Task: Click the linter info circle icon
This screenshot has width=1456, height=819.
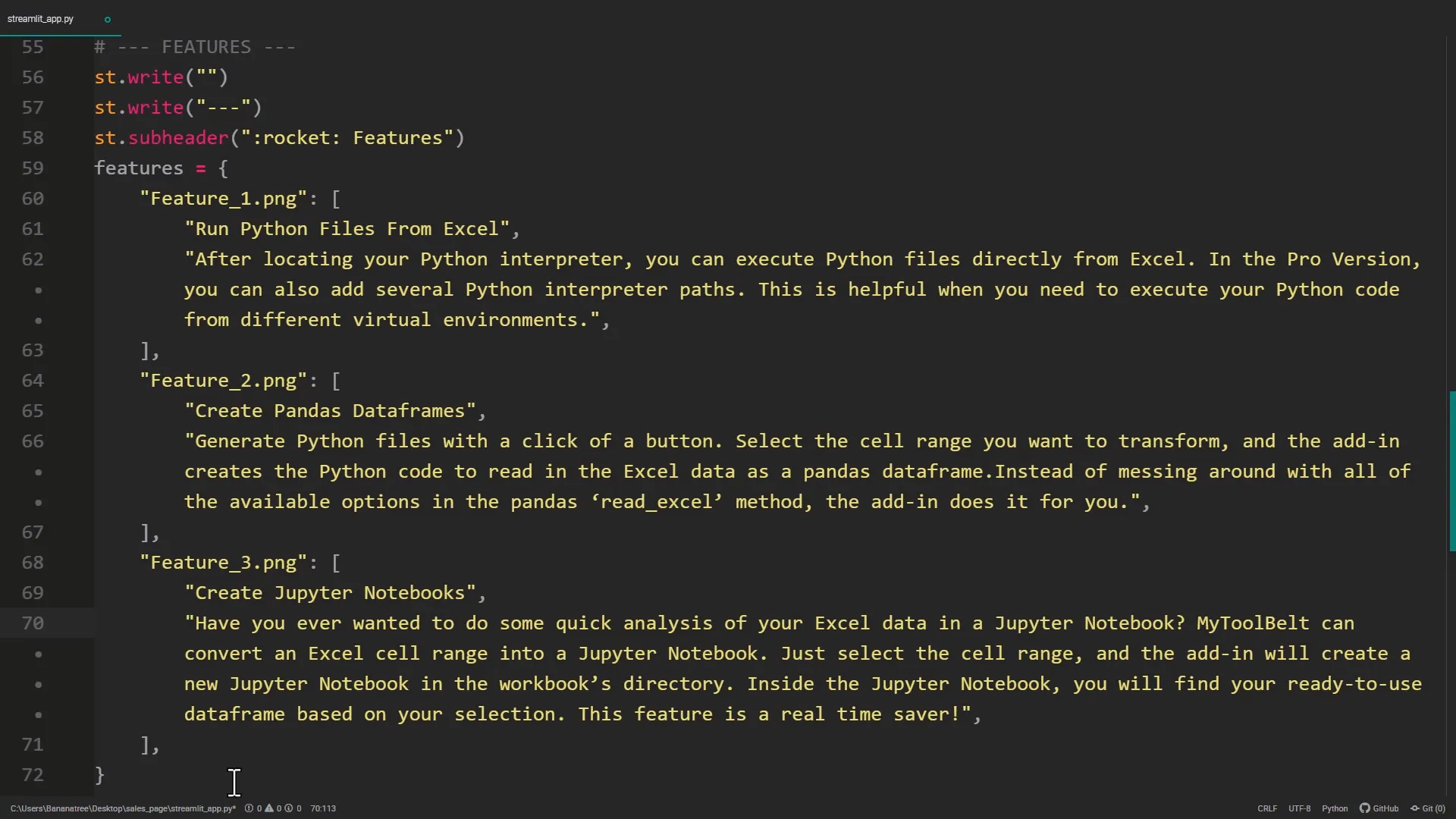Action: 288,808
